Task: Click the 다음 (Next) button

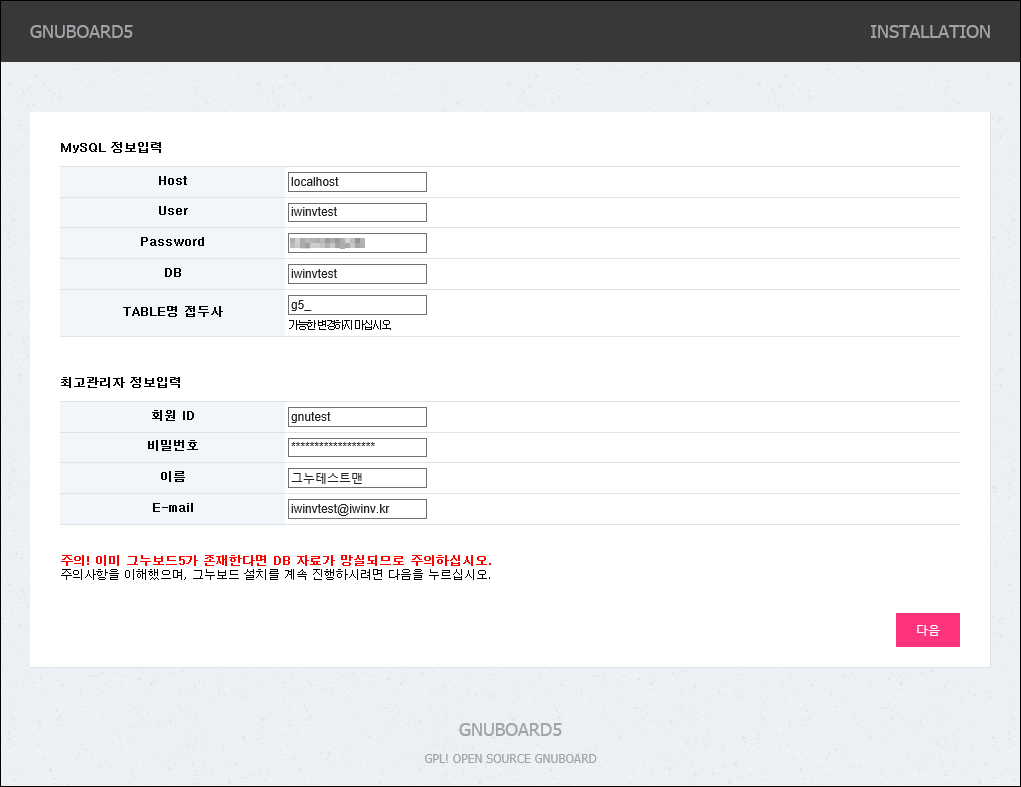Action: click(927, 629)
